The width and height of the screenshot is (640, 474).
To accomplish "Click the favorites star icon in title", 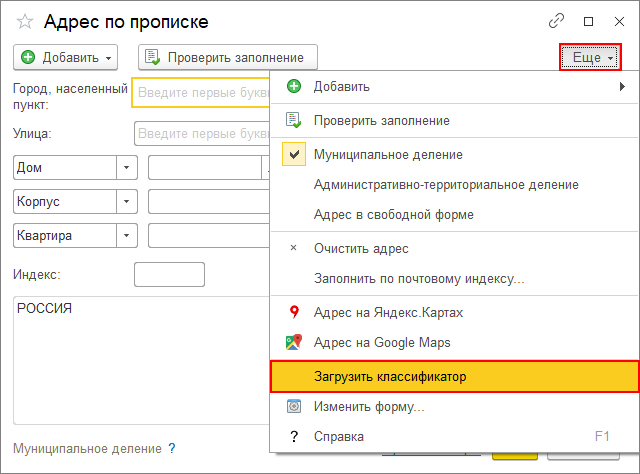I will click(25, 21).
